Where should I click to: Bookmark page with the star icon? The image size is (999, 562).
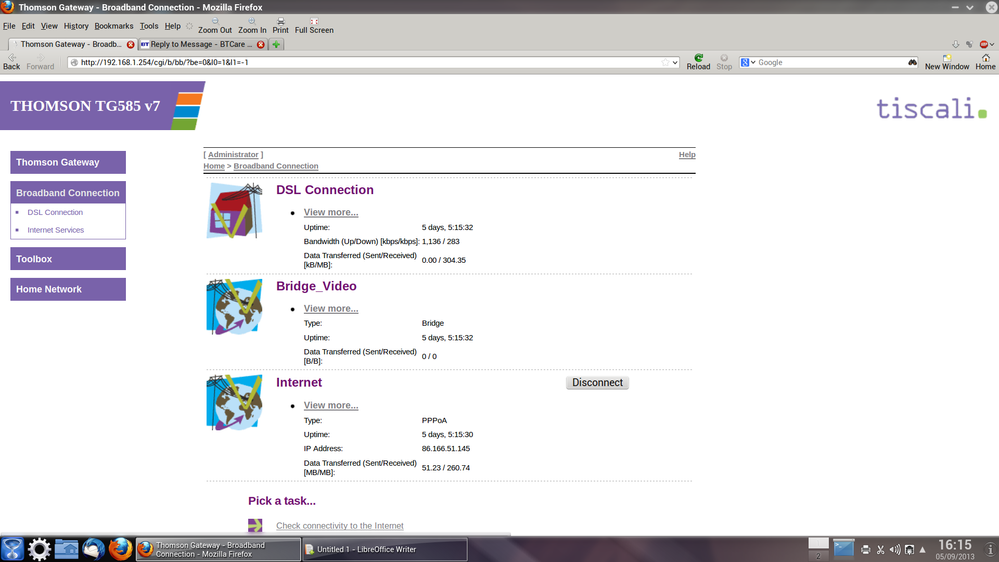(665, 62)
